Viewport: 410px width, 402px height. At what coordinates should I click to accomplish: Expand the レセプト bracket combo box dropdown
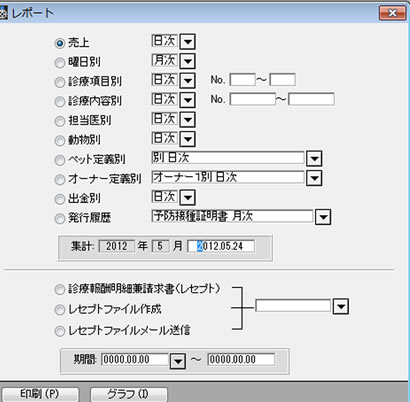341,307
